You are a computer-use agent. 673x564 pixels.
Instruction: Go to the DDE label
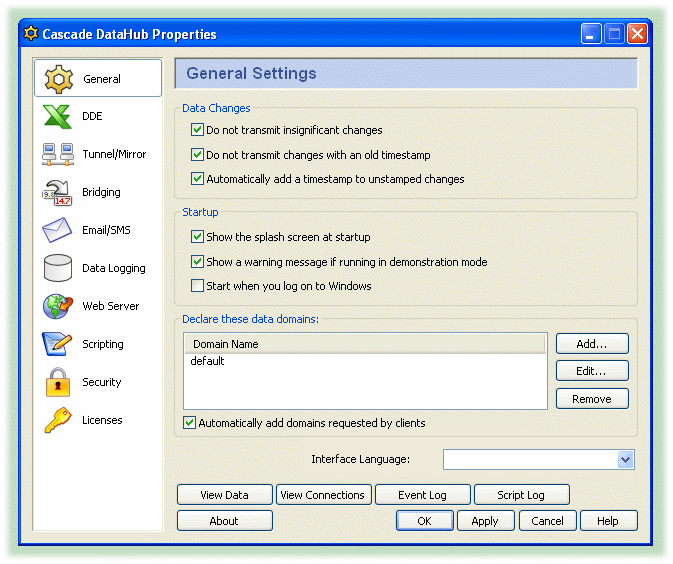click(x=92, y=116)
